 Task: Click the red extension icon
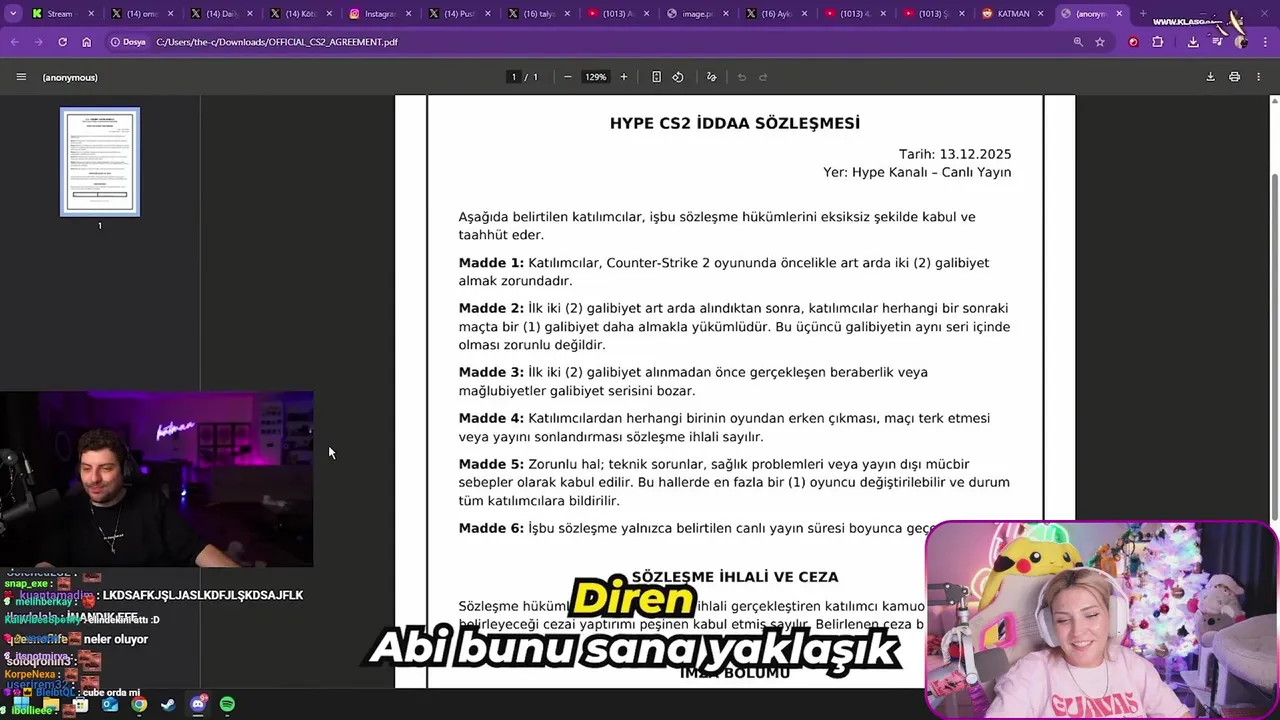coord(1133,42)
